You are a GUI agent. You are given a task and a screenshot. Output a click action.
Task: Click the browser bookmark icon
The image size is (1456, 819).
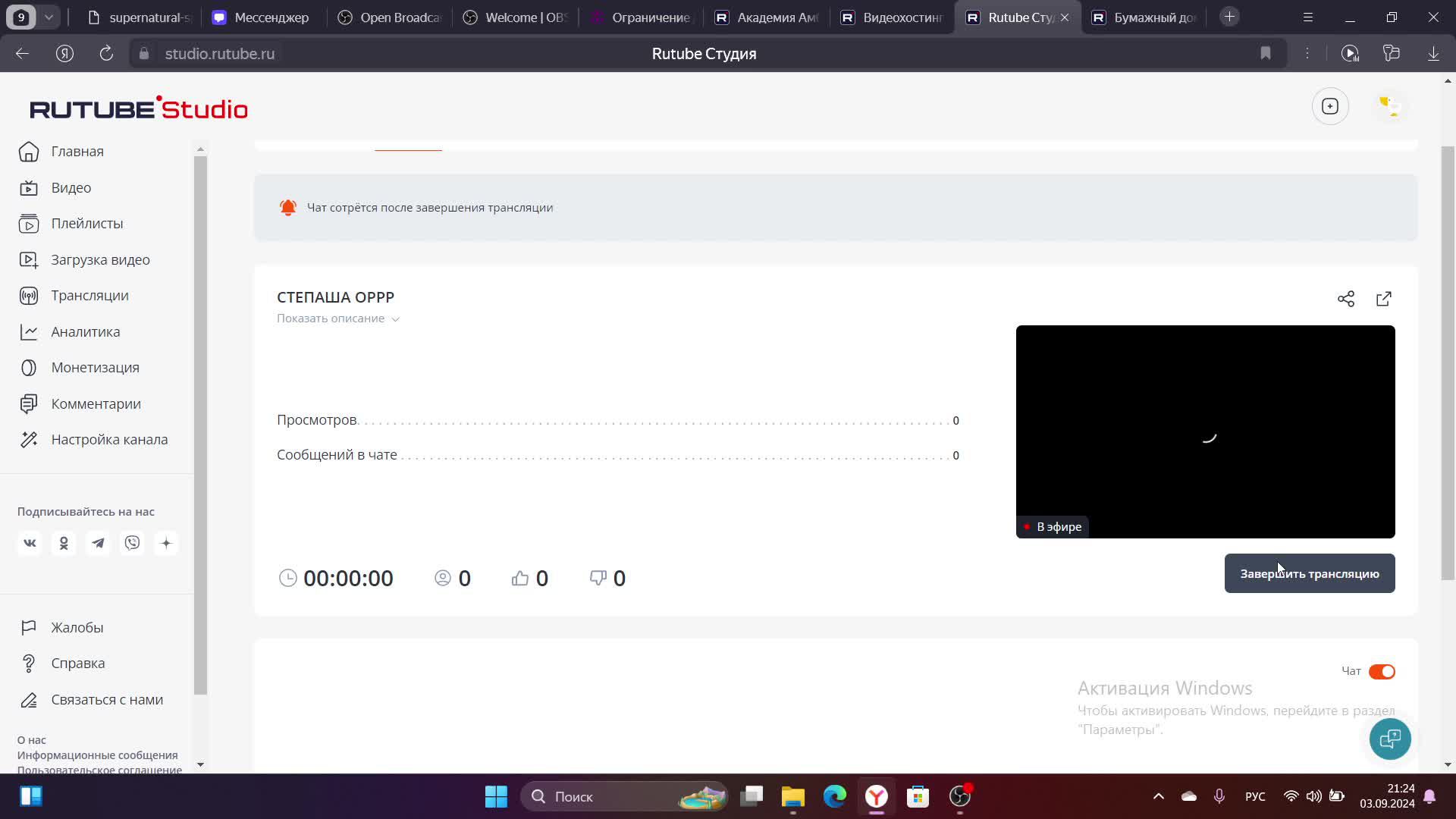tap(1265, 53)
